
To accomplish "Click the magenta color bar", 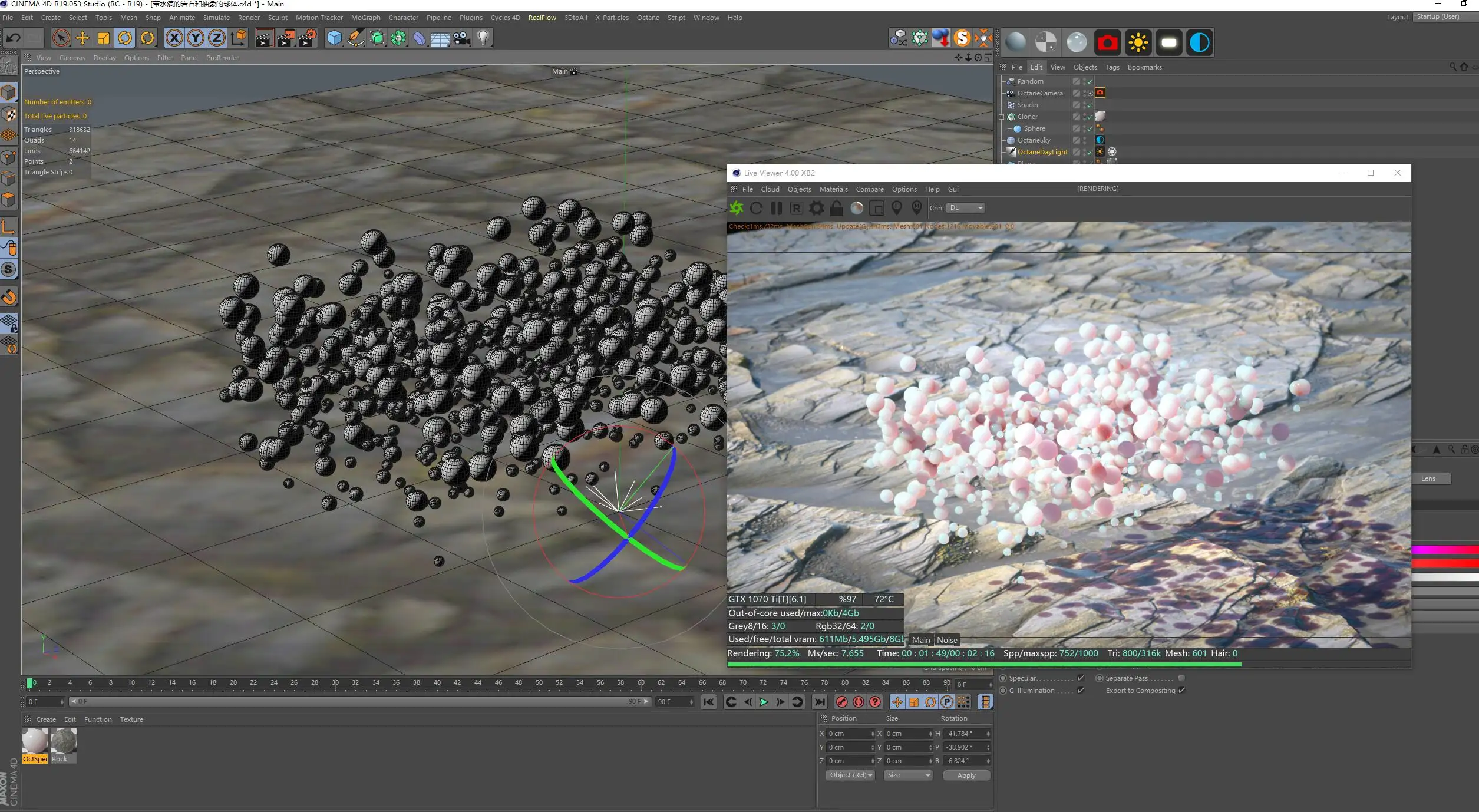I will [1445, 550].
